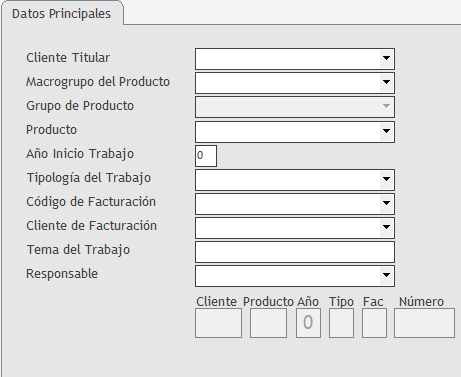Open the Cliente de Facturación dropdown arrow

pos(386,227)
